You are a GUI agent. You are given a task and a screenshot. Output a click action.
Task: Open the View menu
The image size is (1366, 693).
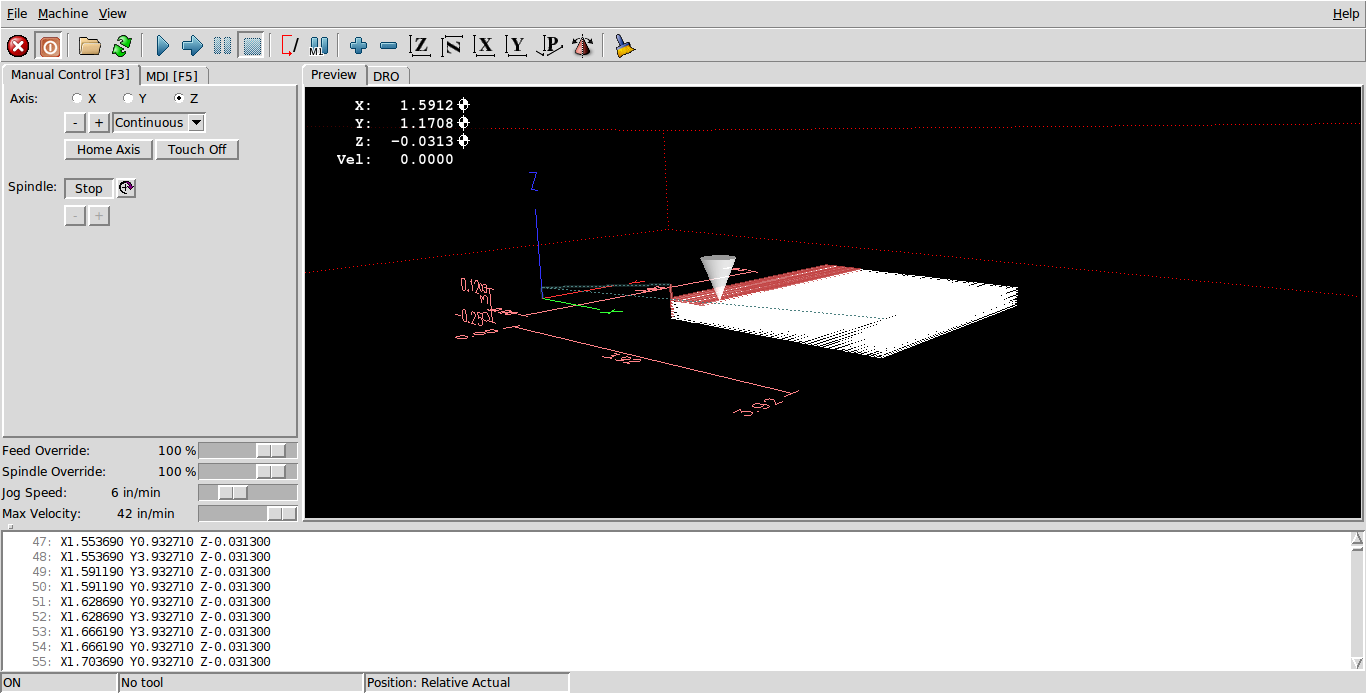coord(113,14)
